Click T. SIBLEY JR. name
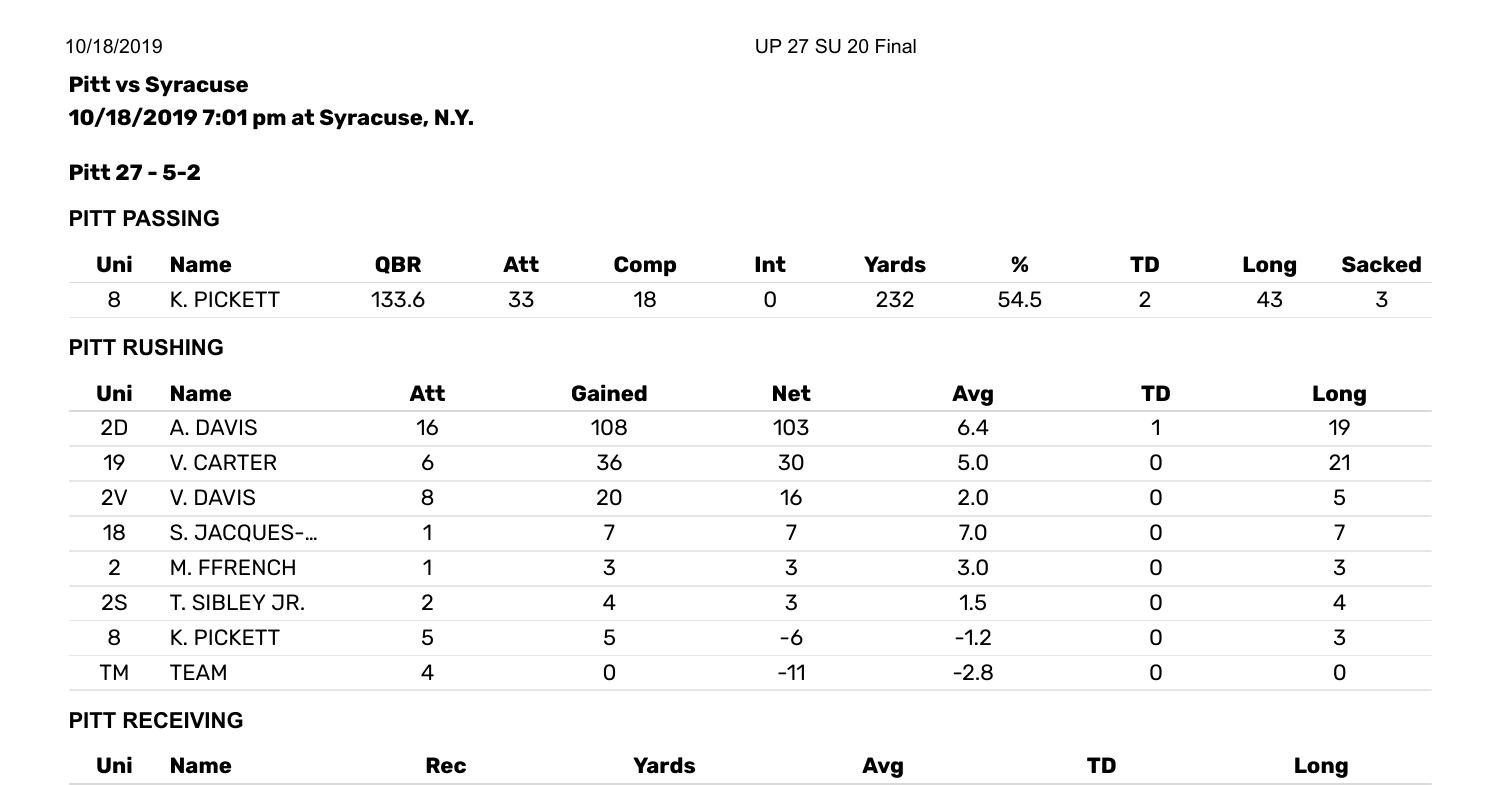Screen dimensions: 1500x785 click(237, 603)
